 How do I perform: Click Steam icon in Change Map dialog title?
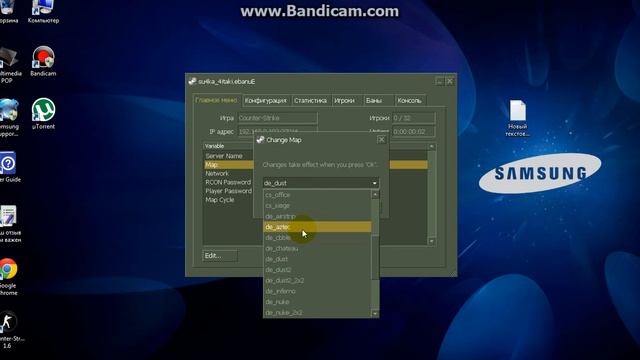(x=260, y=140)
